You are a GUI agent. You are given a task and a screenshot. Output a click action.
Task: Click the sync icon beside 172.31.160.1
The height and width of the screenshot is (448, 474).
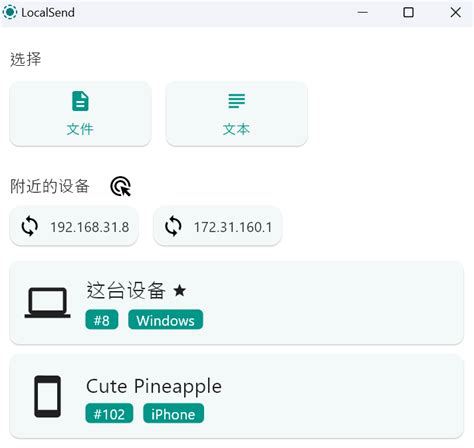point(173,226)
